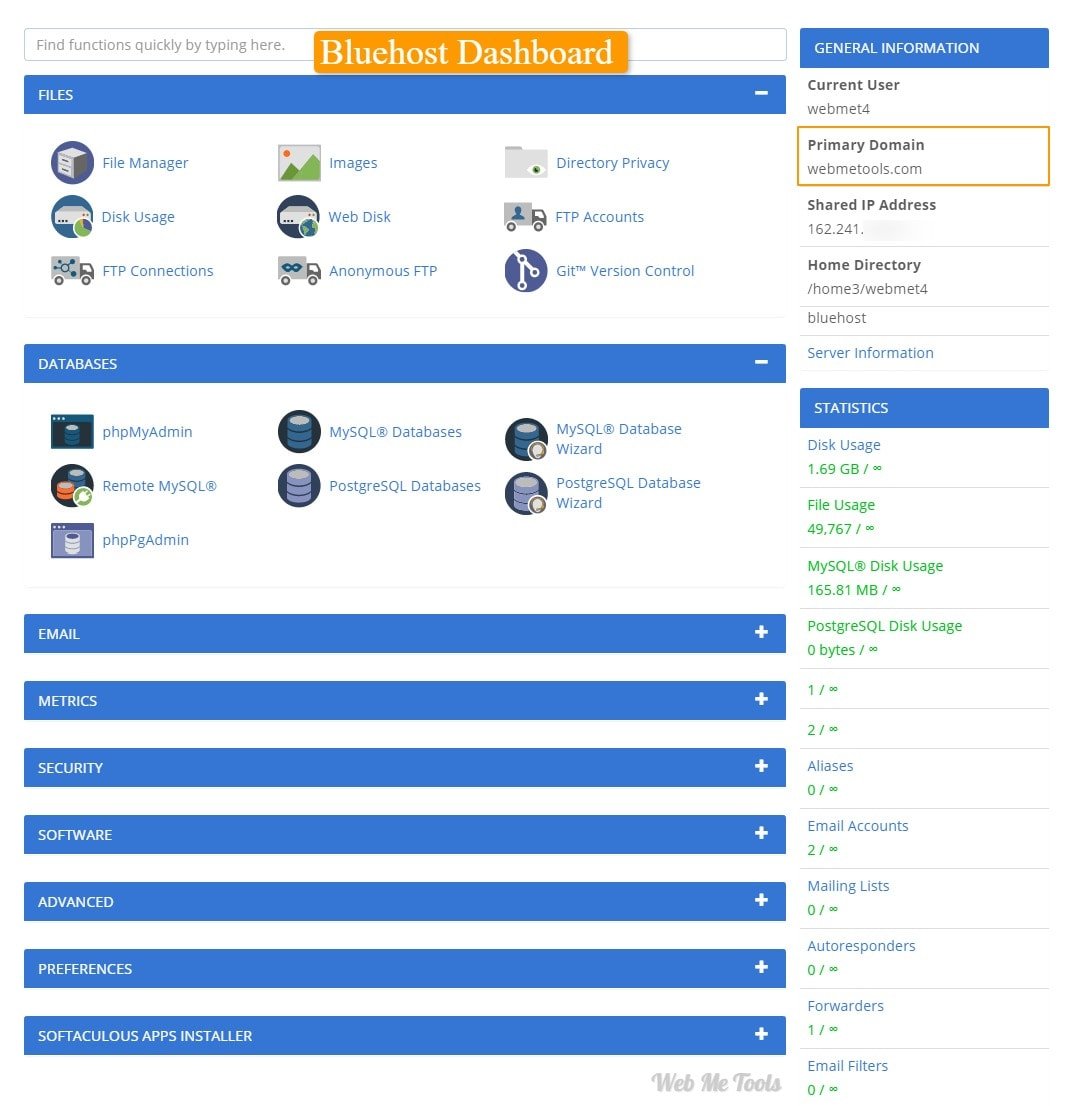
Task: Click the Anonymous FTP icon
Action: pos(299,271)
